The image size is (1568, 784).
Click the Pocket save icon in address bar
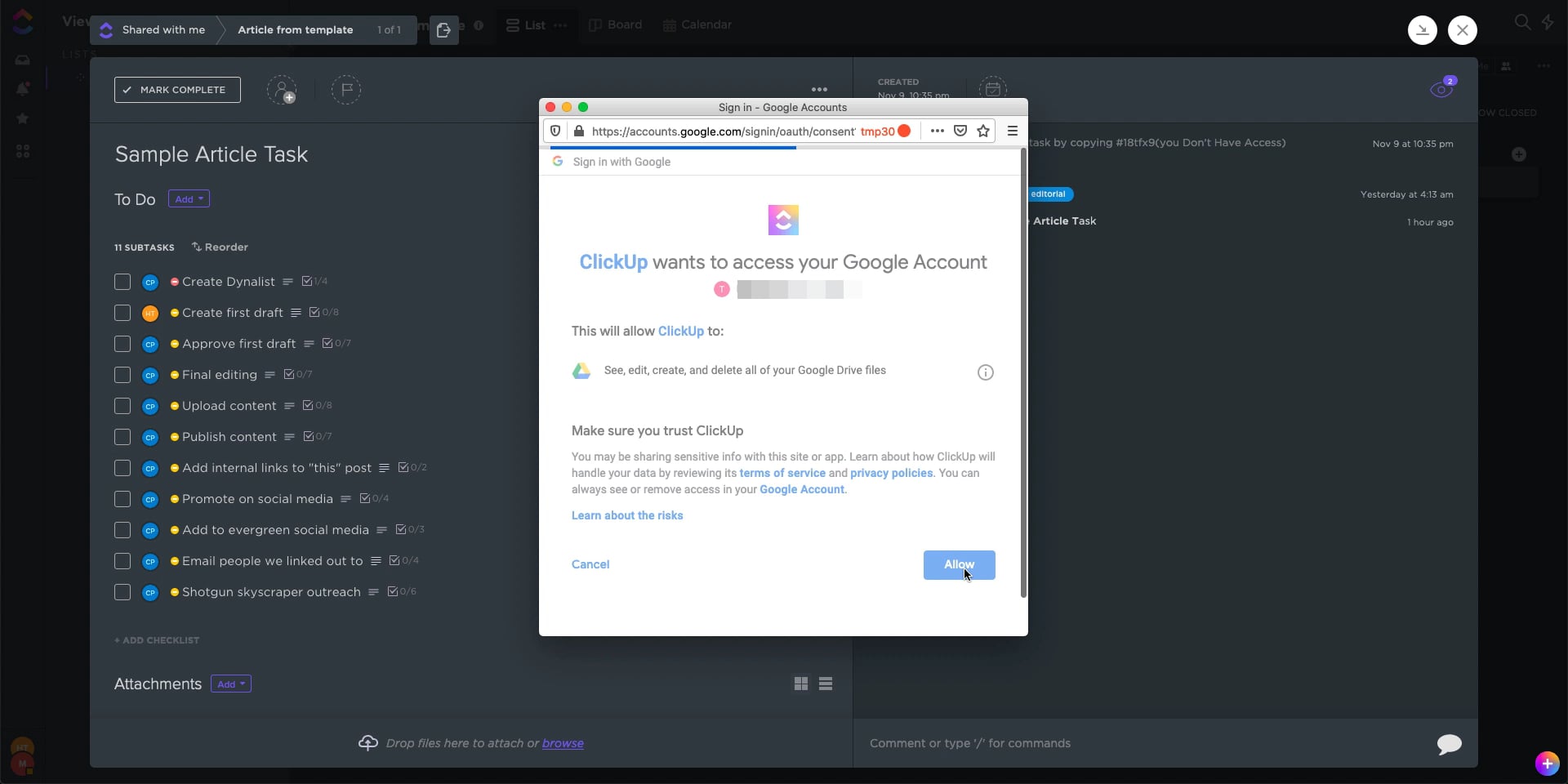point(960,131)
